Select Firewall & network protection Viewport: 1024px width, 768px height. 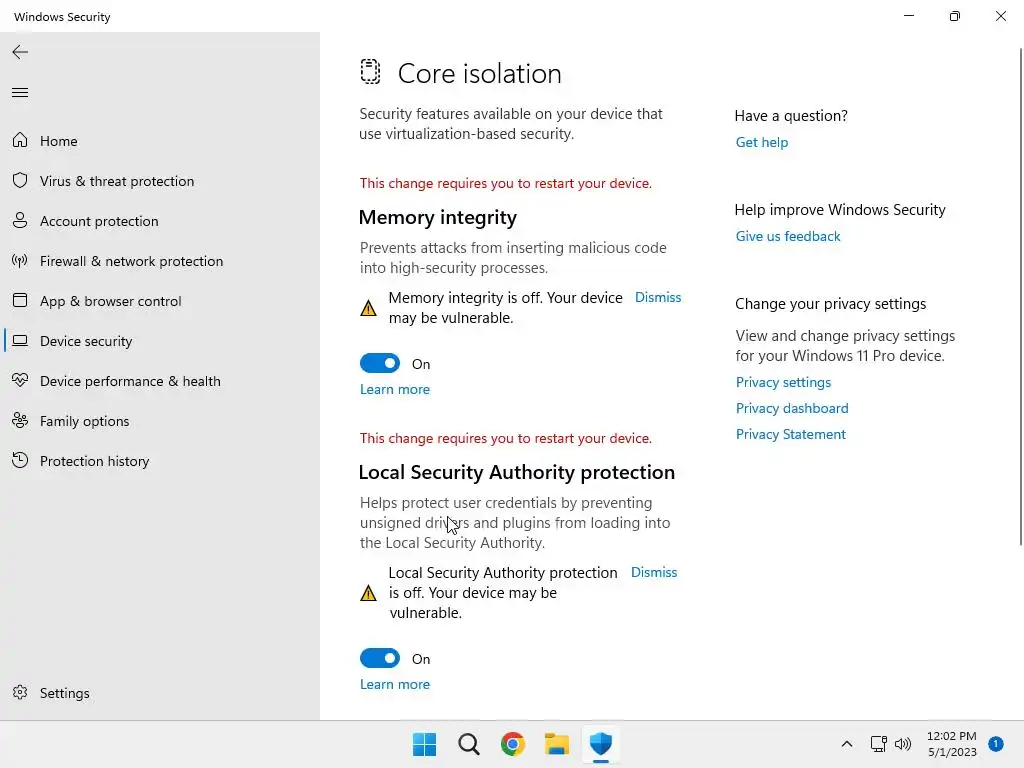(160, 261)
